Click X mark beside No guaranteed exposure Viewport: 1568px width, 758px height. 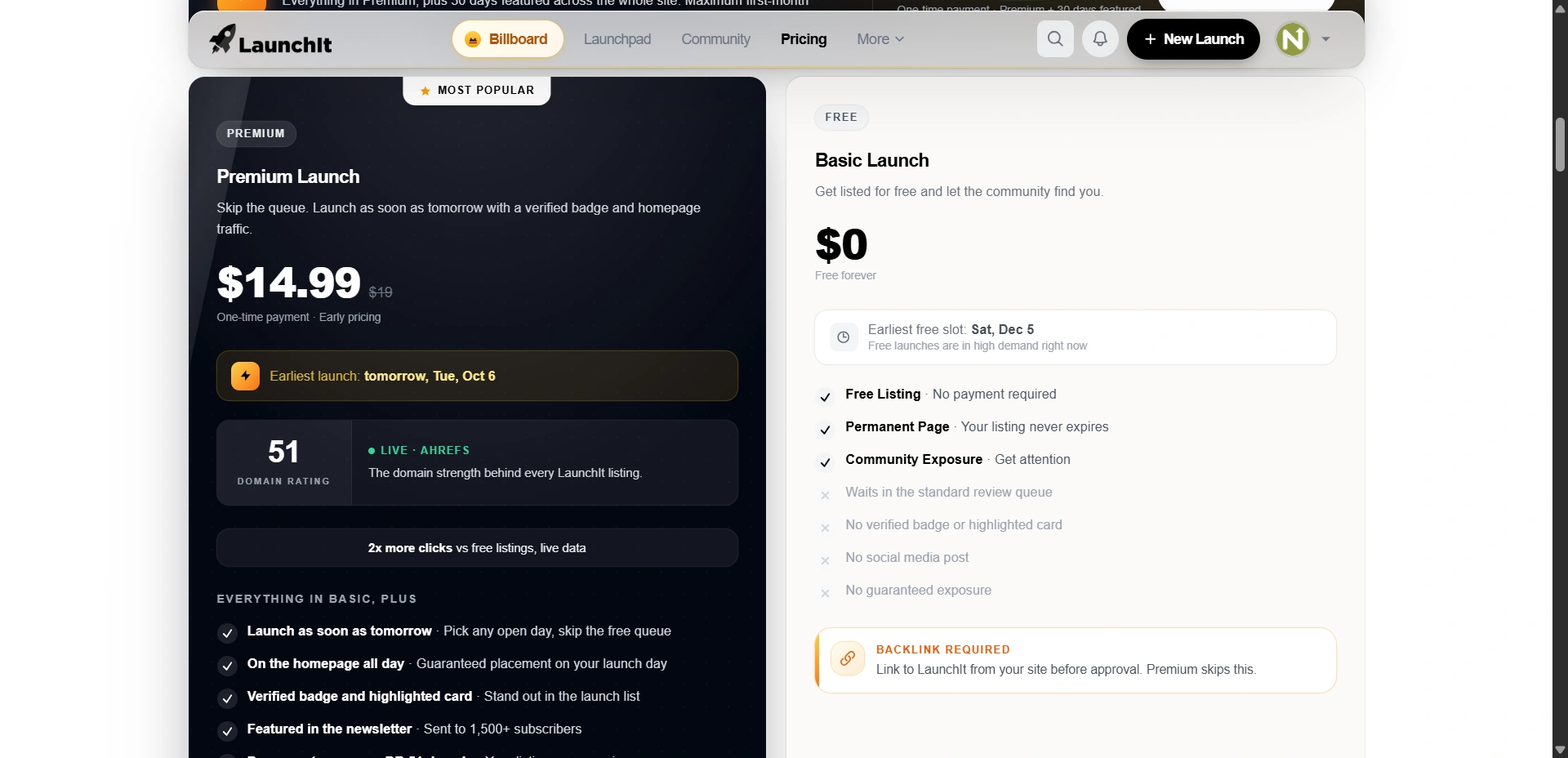[x=825, y=593]
